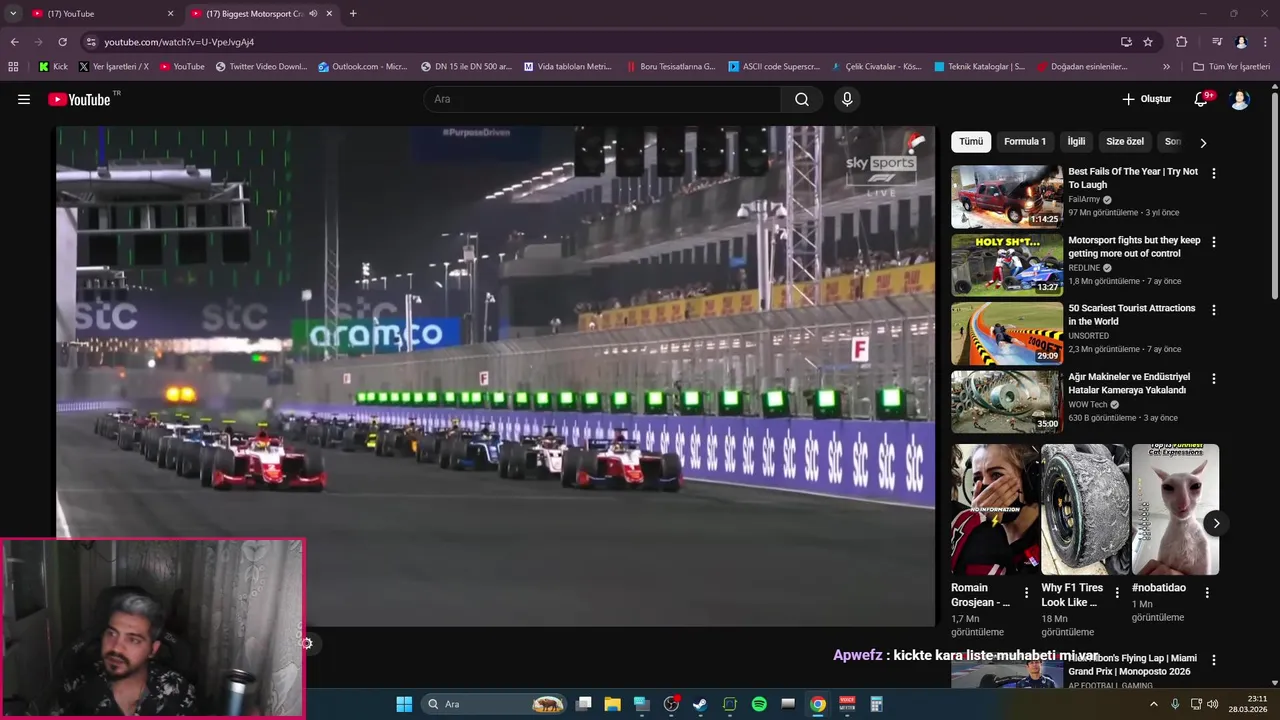Screen dimensions: 1280x720
Task: Start voice search with microphone icon
Action: [847, 99]
